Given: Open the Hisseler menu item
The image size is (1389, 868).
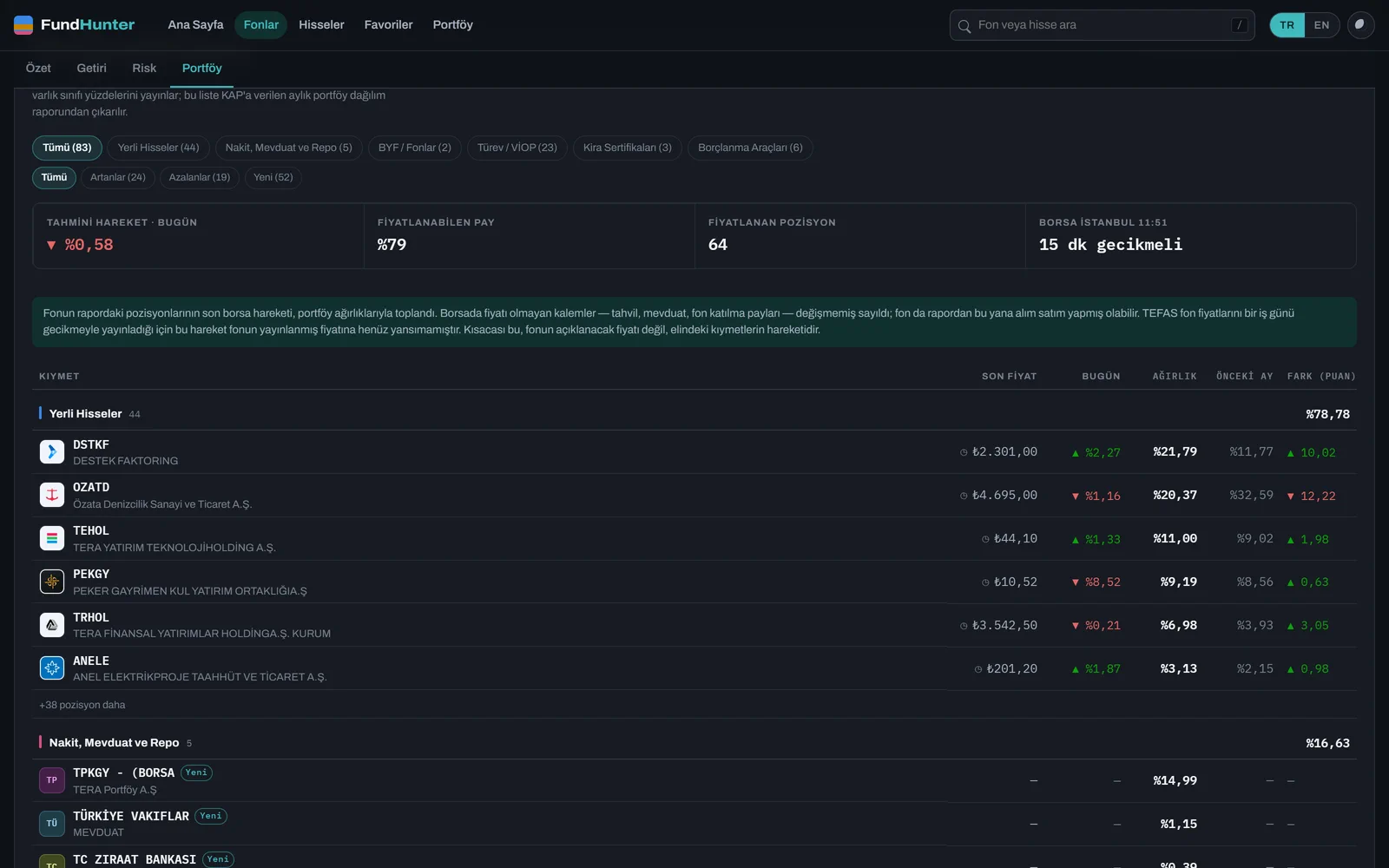Looking at the screenshot, I should (x=321, y=24).
